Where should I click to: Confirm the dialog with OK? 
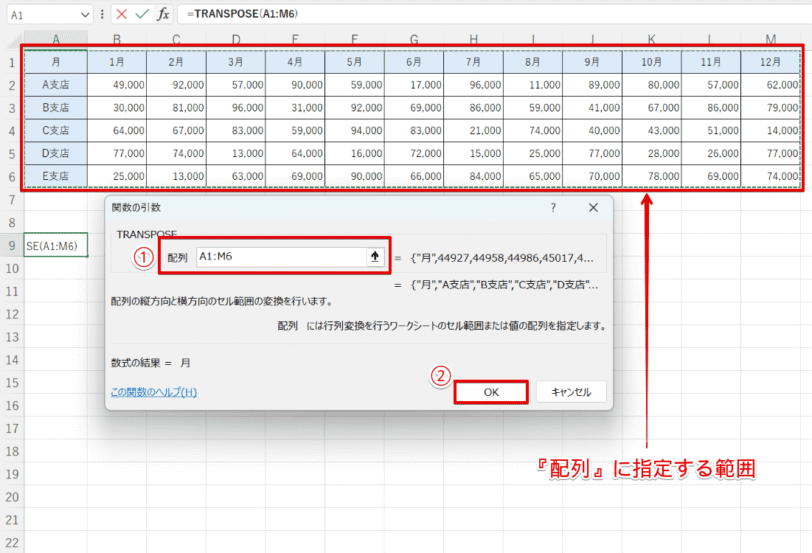(x=491, y=392)
